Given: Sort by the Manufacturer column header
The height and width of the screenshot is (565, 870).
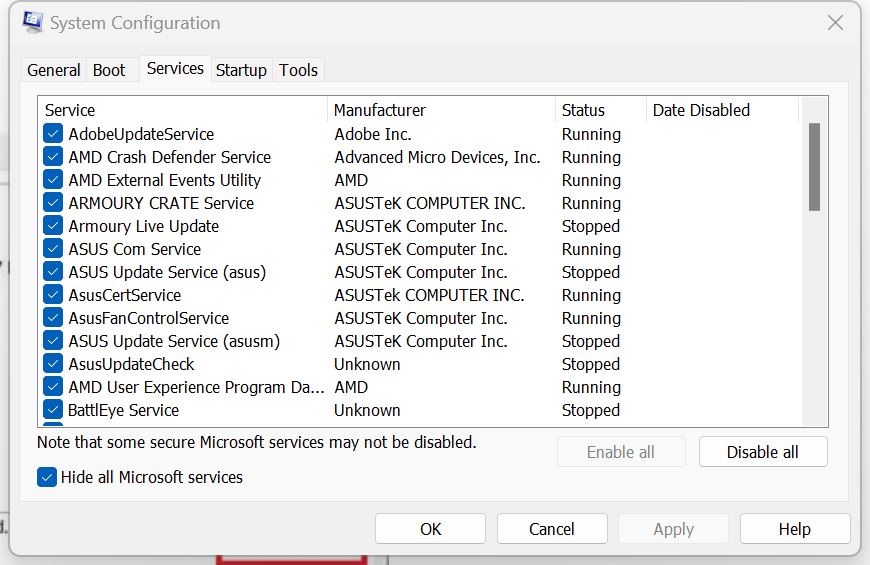Looking at the screenshot, I should (x=442, y=110).
